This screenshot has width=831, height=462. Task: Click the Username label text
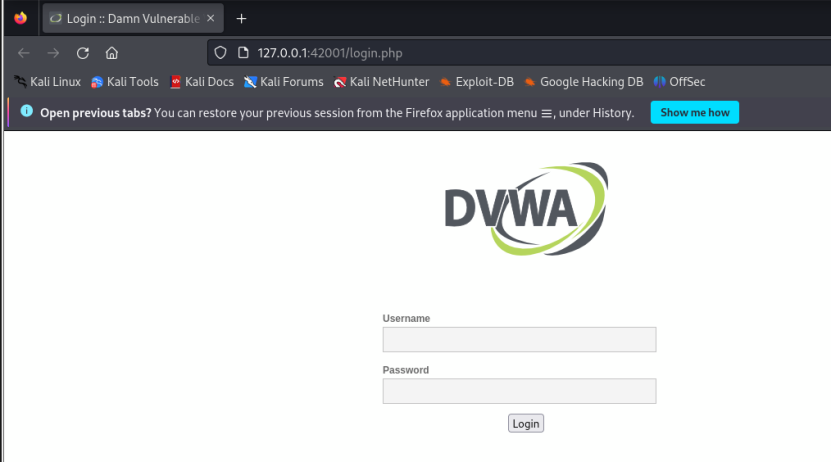[406, 318]
